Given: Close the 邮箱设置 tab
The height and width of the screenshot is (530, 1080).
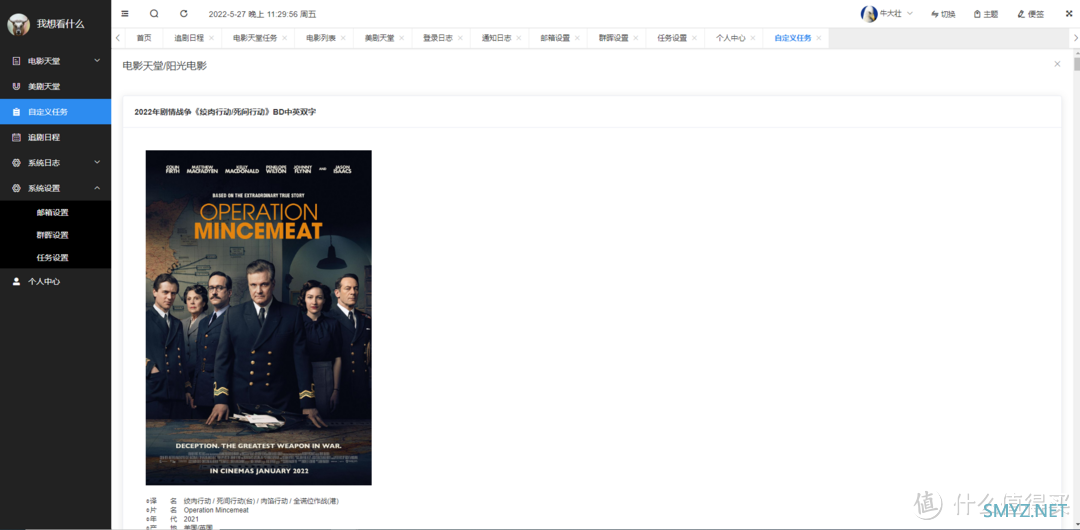Looking at the screenshot, I should 577,39.
